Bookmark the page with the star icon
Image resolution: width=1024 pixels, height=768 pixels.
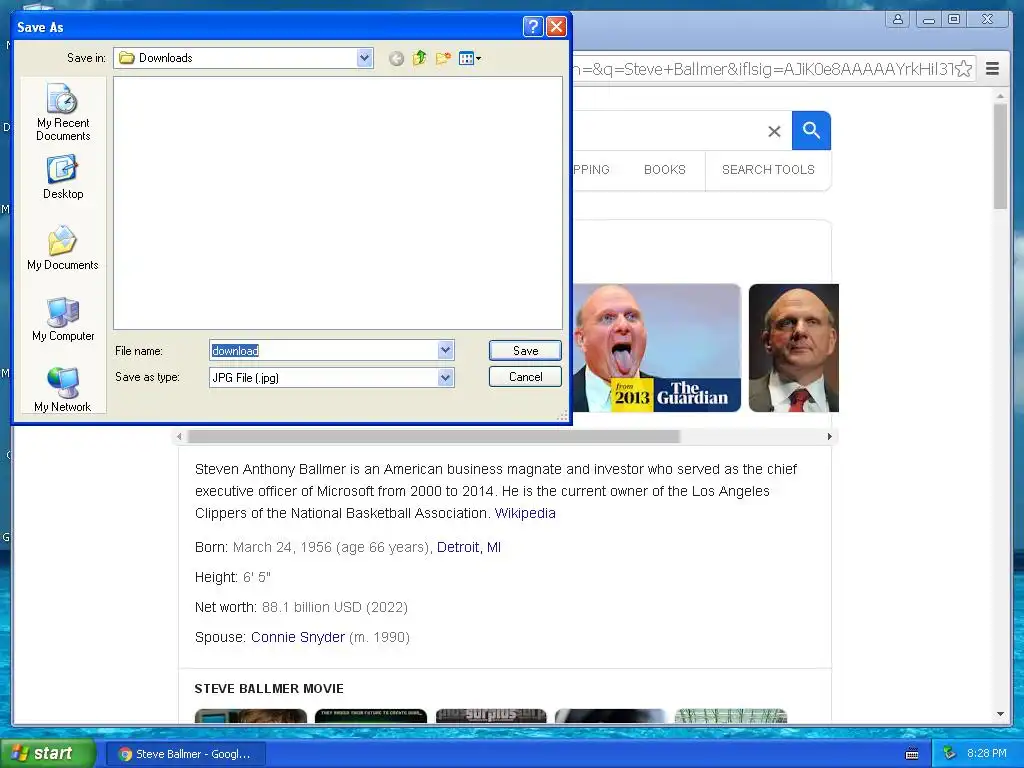(963, 69)
